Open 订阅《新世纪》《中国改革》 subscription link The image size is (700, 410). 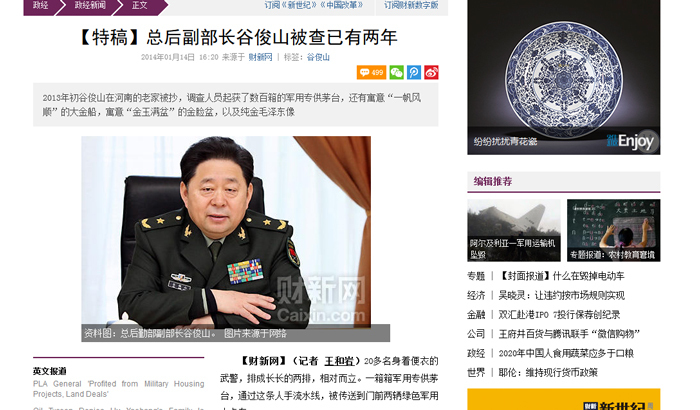coord(313,5)
